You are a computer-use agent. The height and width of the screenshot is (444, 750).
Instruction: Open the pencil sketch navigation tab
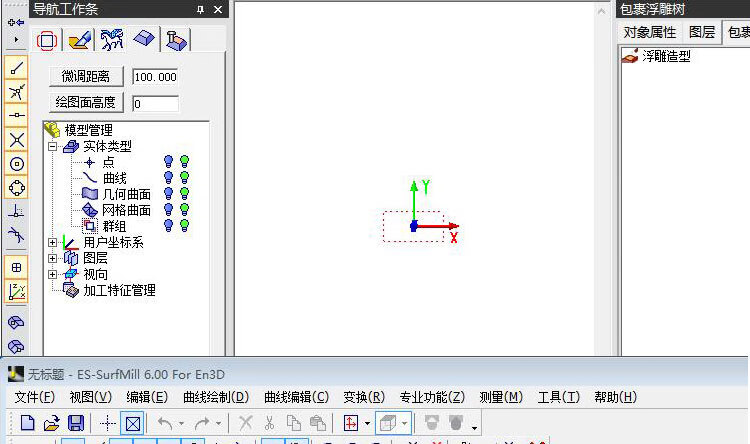click(79, 40)
